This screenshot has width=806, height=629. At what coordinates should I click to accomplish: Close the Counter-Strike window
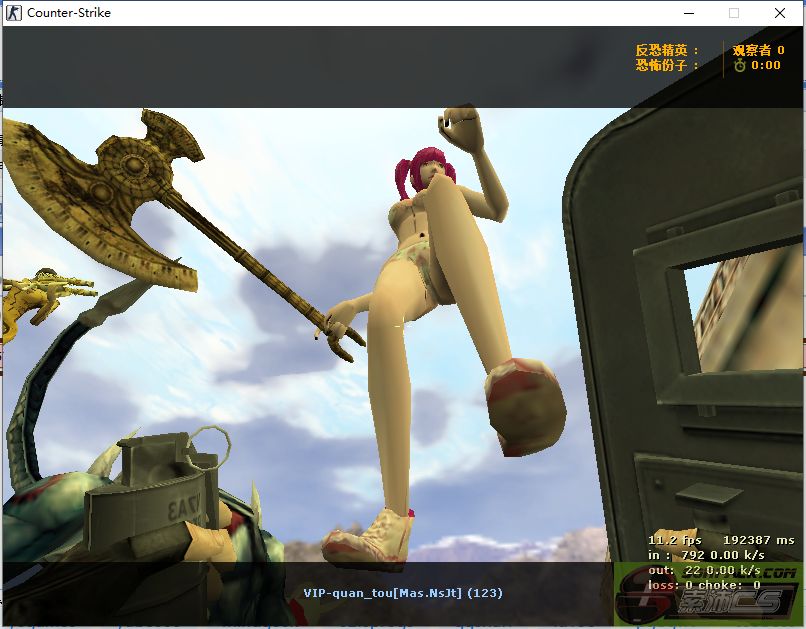pyautogui.click(x=780, y=13)
